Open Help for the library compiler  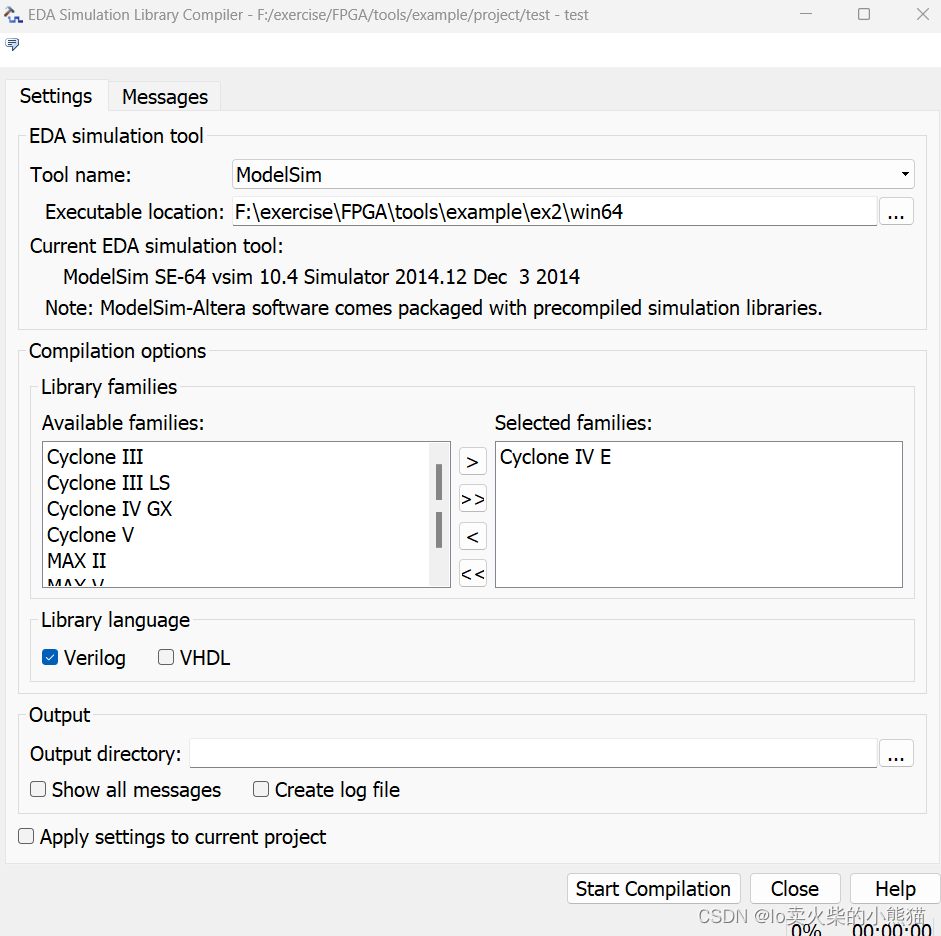894,889
